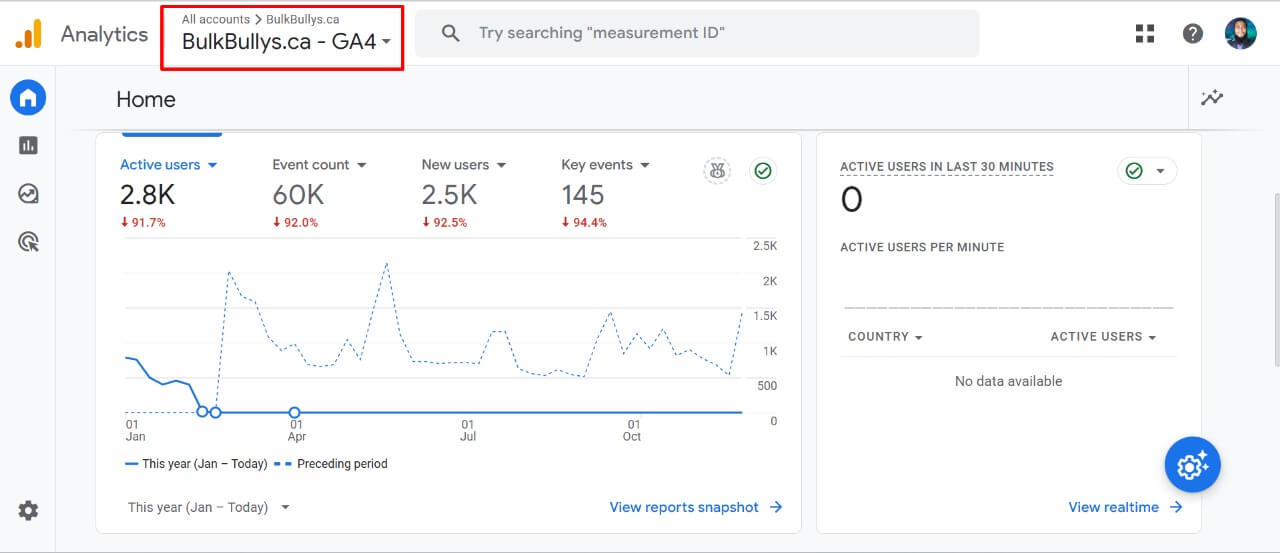Image resolution: width=1280 pixels, height=553 pixels.
Task: Open the Home icon in sidebar
Action: point(28,98)
